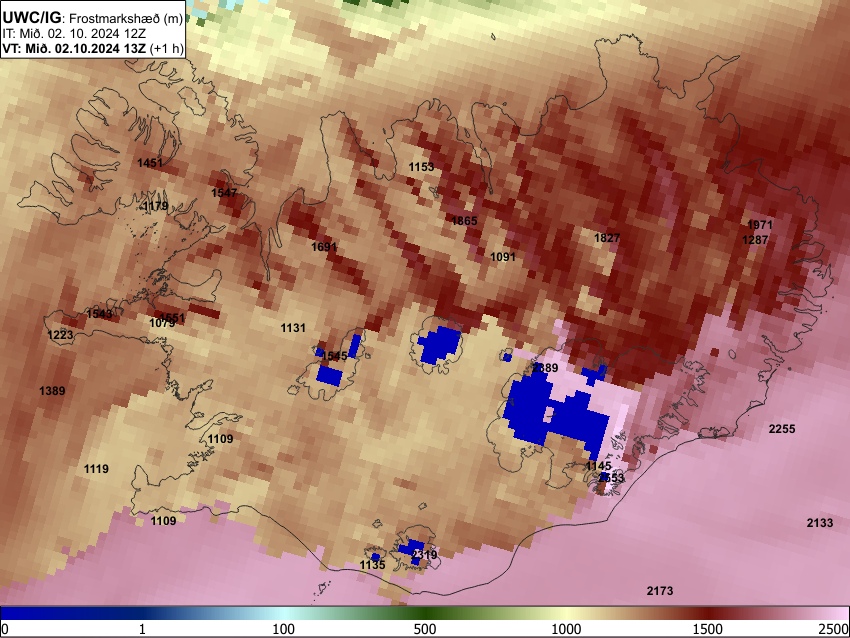Click the 1153 map value
The height and width of the screenshot is (638, 850).
421,167
